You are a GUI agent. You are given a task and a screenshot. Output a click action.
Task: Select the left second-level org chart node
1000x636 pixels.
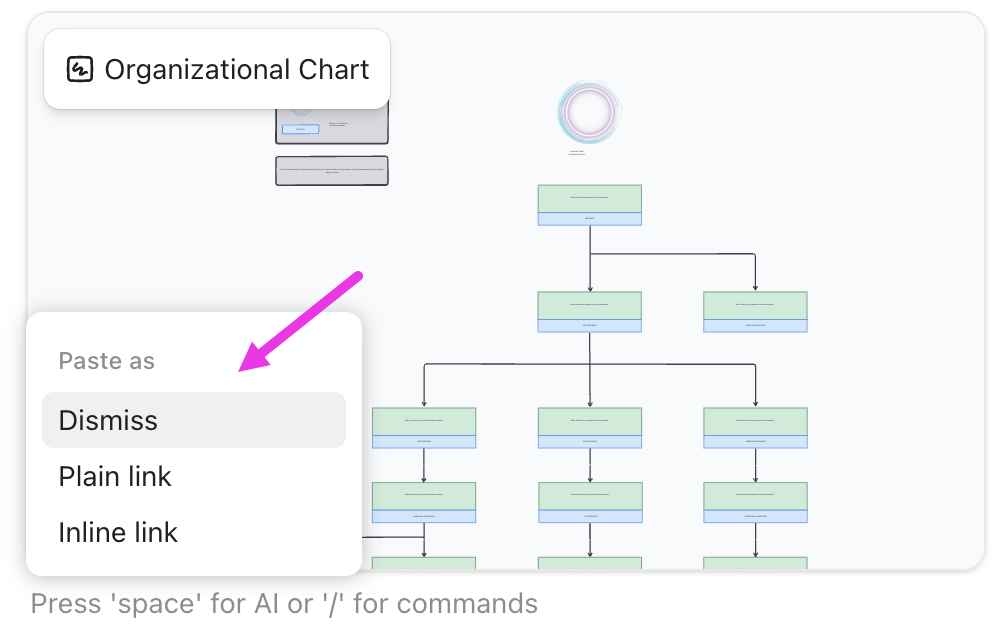click(590, 310)
